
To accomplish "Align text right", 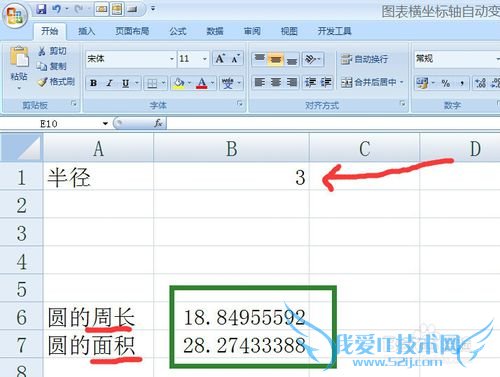I will pos(291,82).
